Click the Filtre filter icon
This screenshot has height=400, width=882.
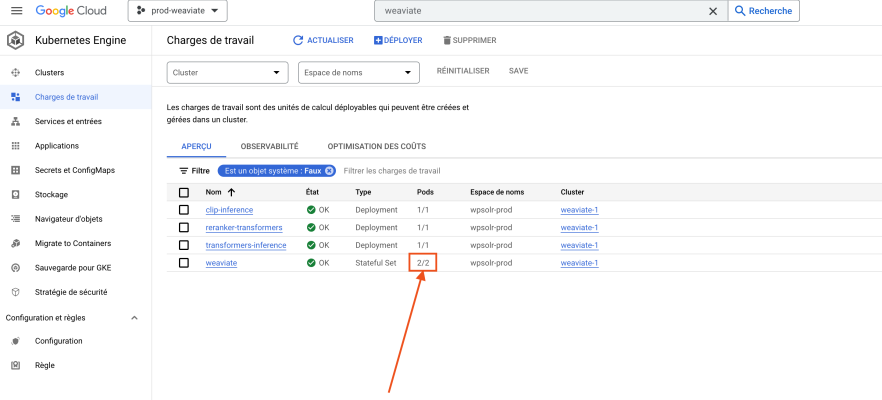[x=183, y=171]
